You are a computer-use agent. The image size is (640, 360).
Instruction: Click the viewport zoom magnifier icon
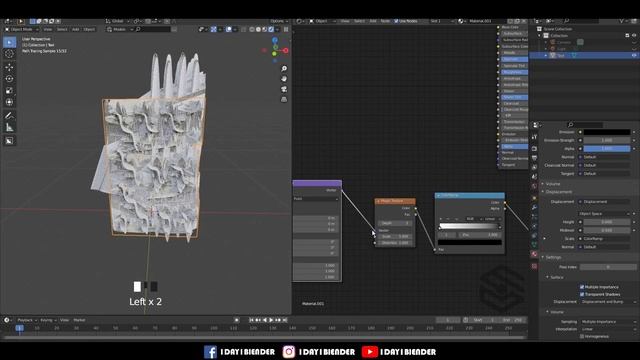(x=284, y=68)
